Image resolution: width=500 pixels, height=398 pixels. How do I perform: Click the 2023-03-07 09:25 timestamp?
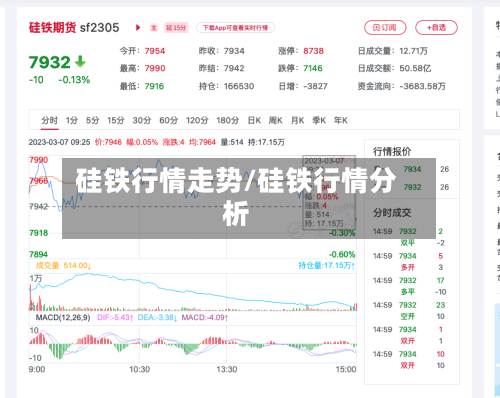[x=59, y=142]
